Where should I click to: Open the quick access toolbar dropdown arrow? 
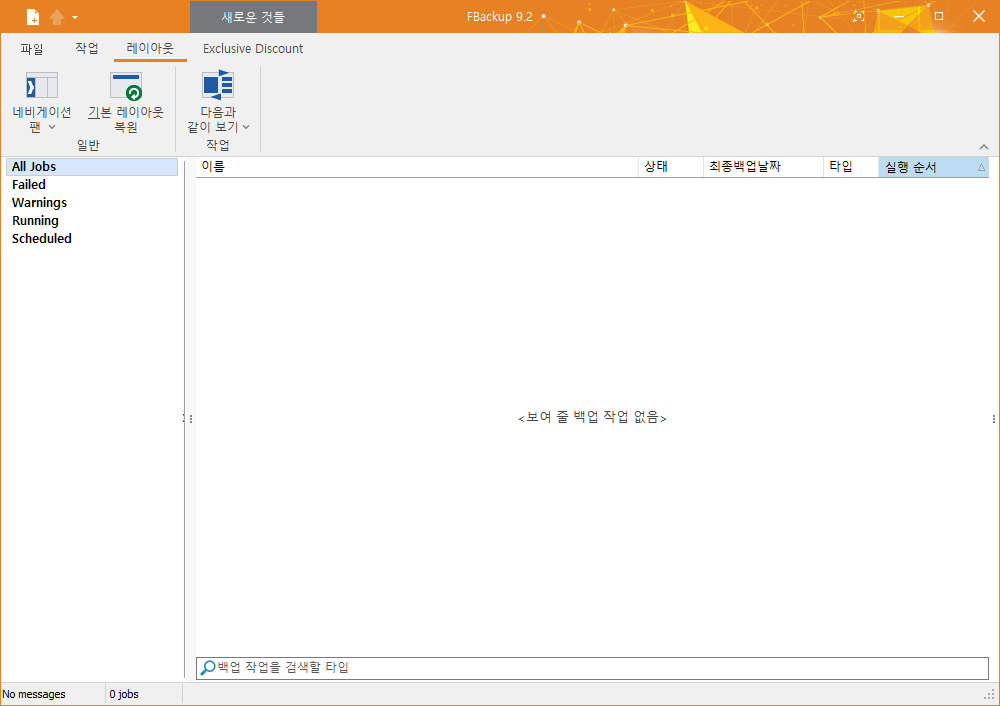click(75, 17)
